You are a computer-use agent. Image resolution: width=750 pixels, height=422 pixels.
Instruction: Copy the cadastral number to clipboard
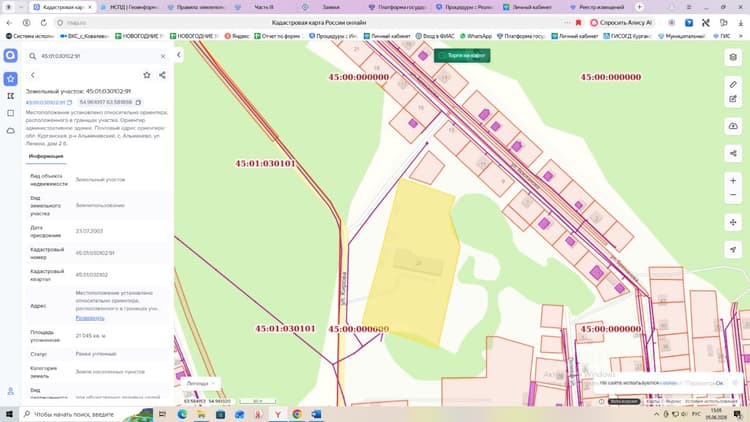tap(69, 102)
